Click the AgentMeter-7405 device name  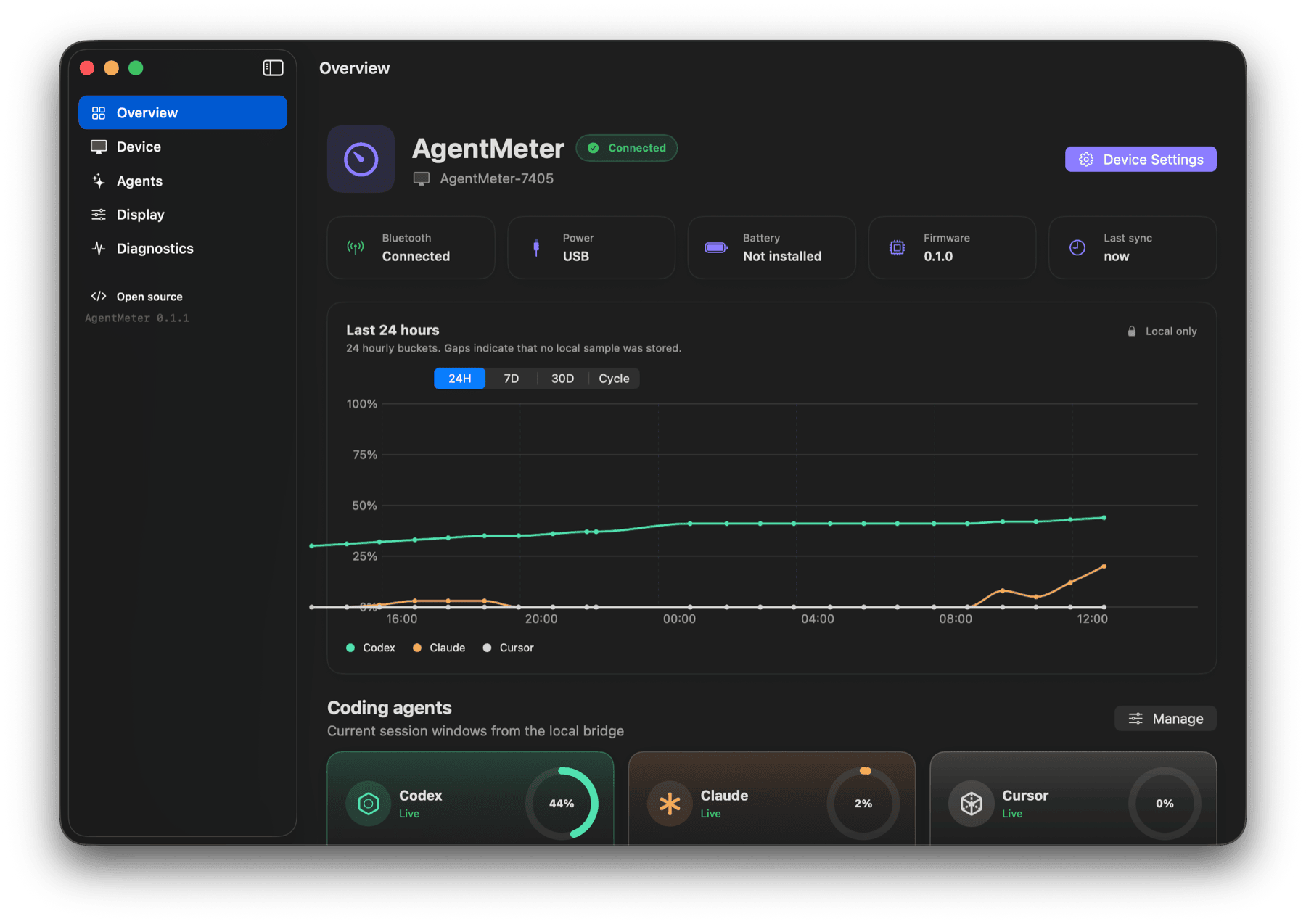(496, 178)
